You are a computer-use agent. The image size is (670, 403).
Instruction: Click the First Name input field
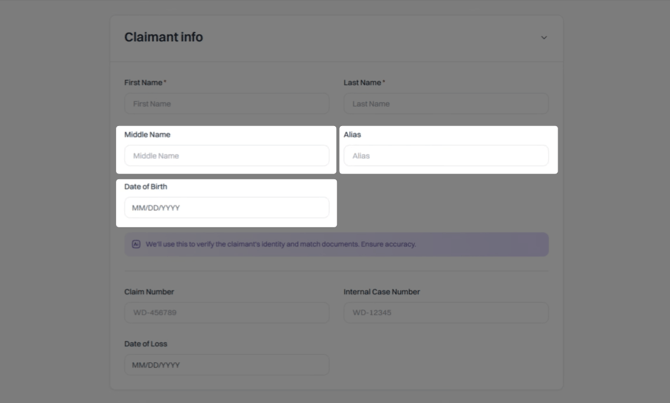[226, 104]
